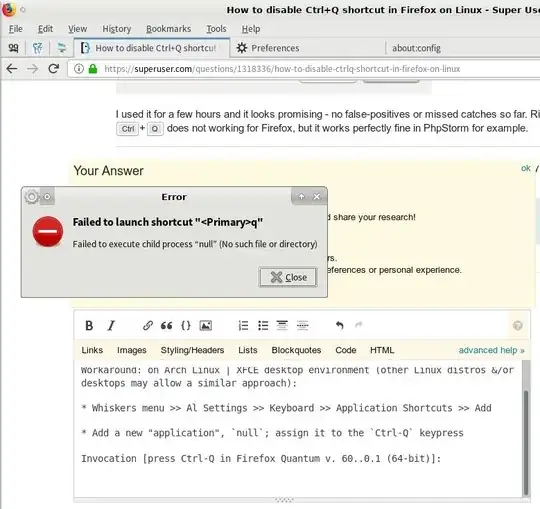Click the editor resize grip handle

[284, 500]
